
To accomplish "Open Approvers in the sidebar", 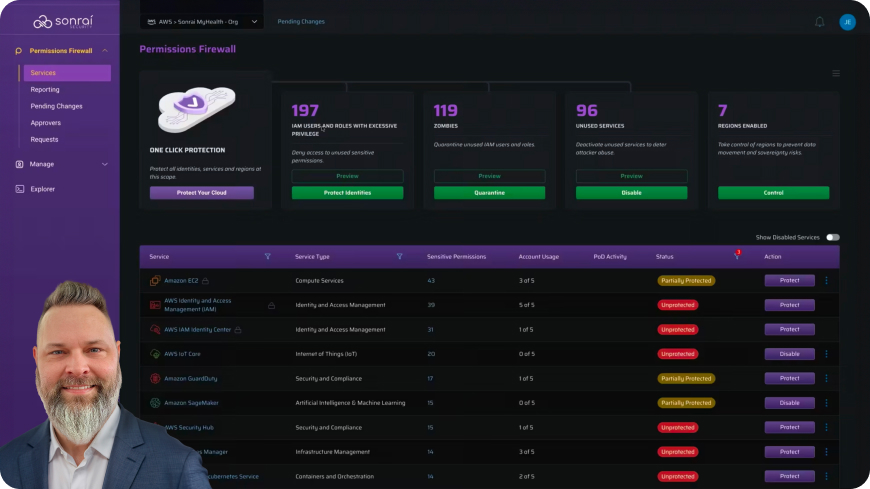I will [x=45, y=123].
